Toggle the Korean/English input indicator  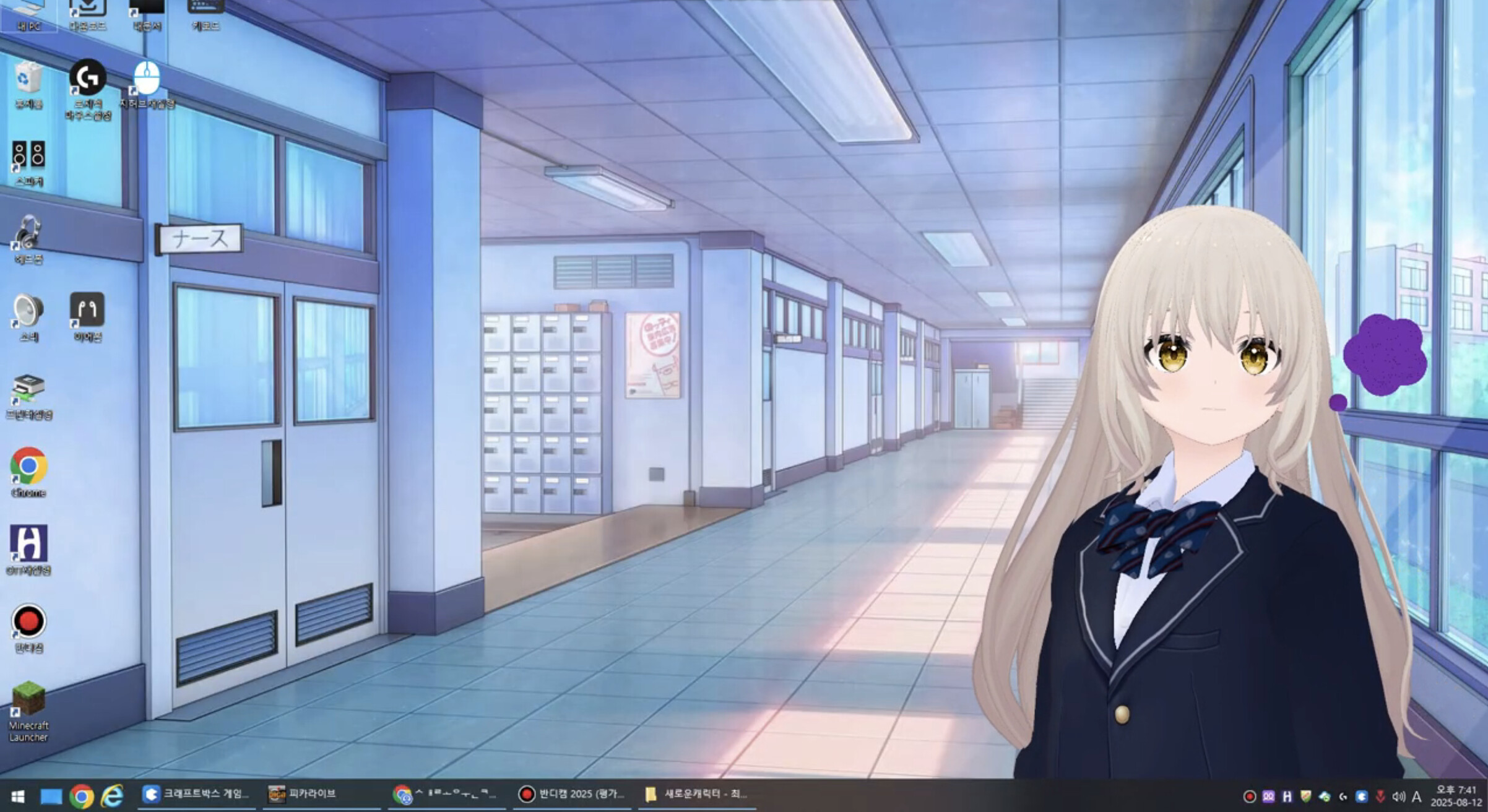[1417, 796]
